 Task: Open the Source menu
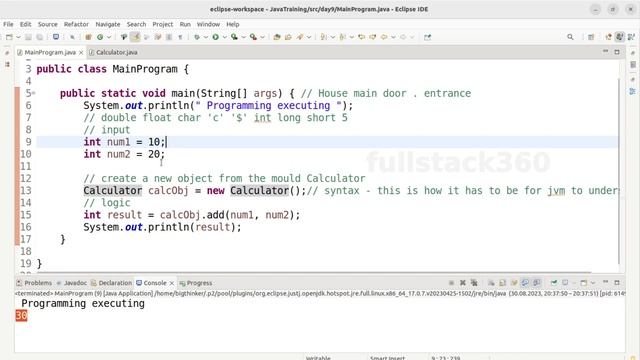(48, 24)
